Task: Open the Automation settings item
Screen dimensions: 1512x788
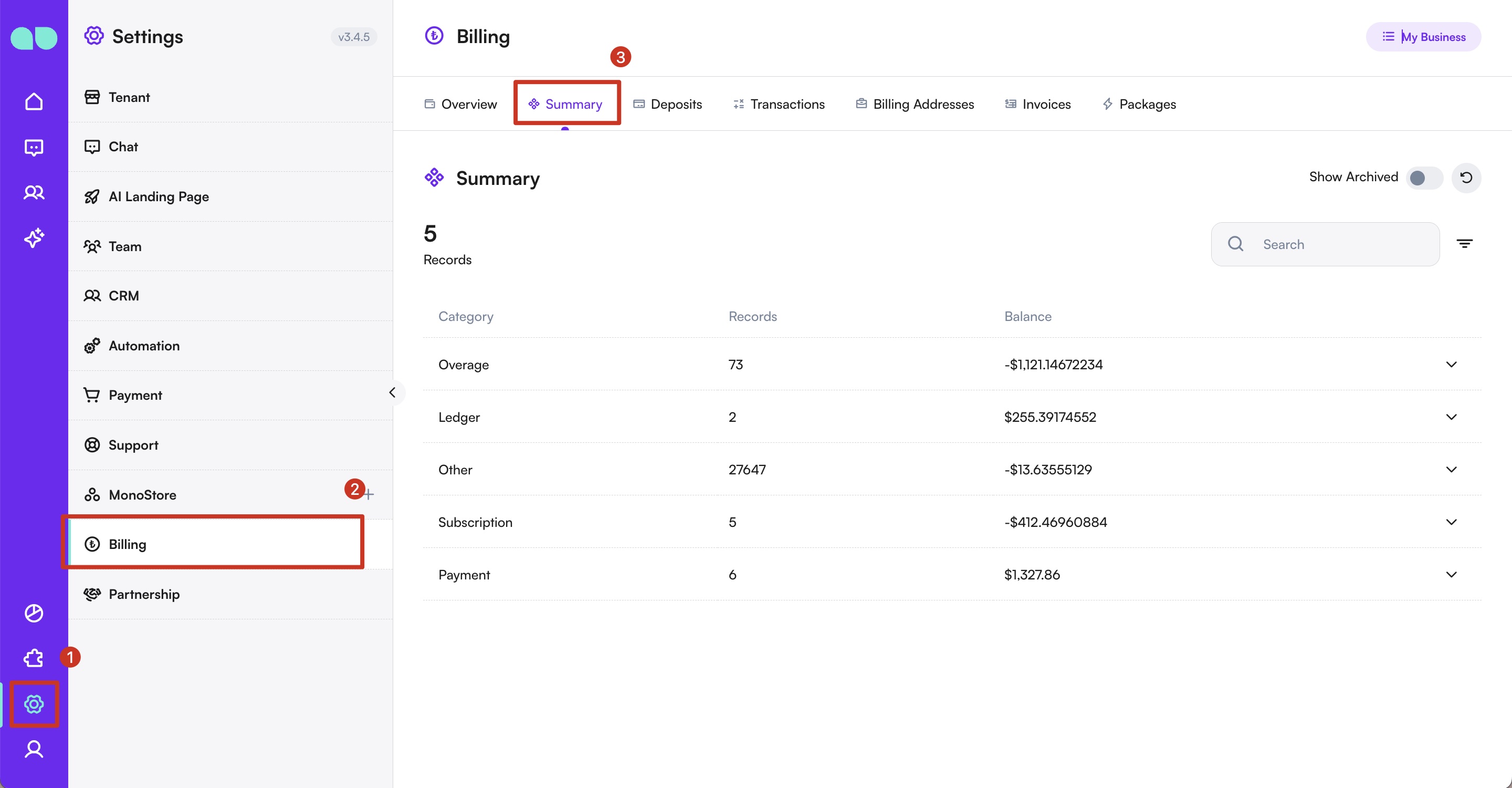Action: (144, 346)
